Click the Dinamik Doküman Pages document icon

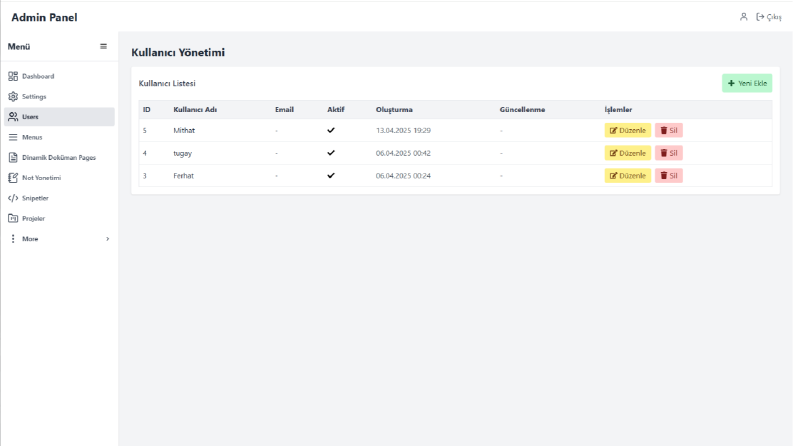pyautogui.click(x=13, y=157)
